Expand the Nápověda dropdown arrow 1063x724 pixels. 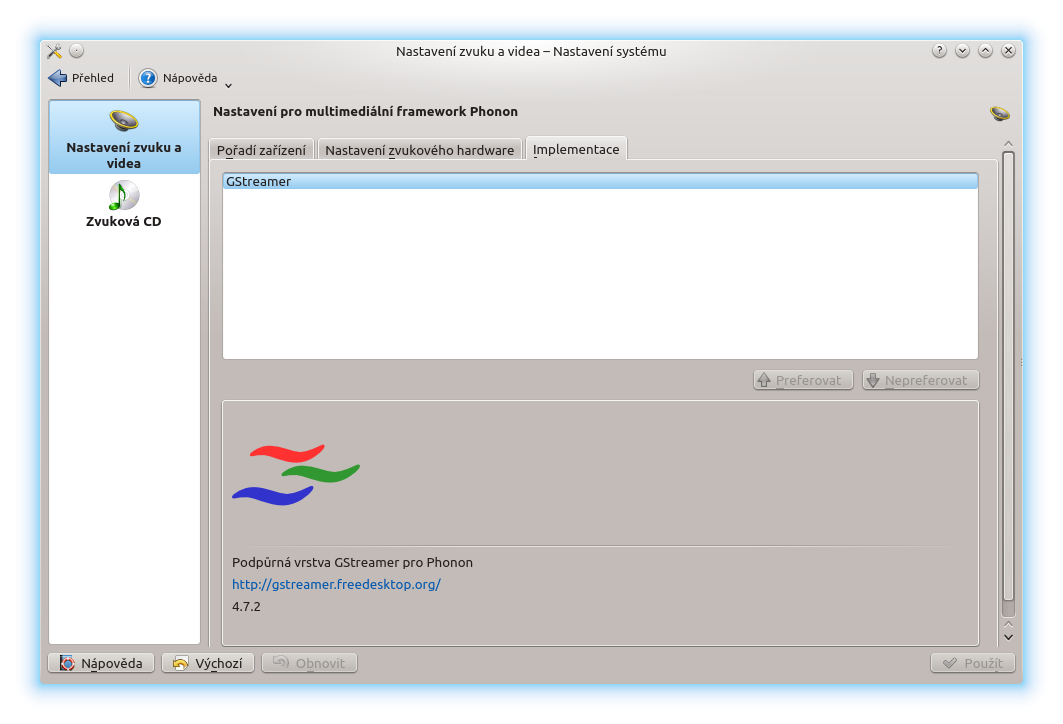[x=228, y=85]
